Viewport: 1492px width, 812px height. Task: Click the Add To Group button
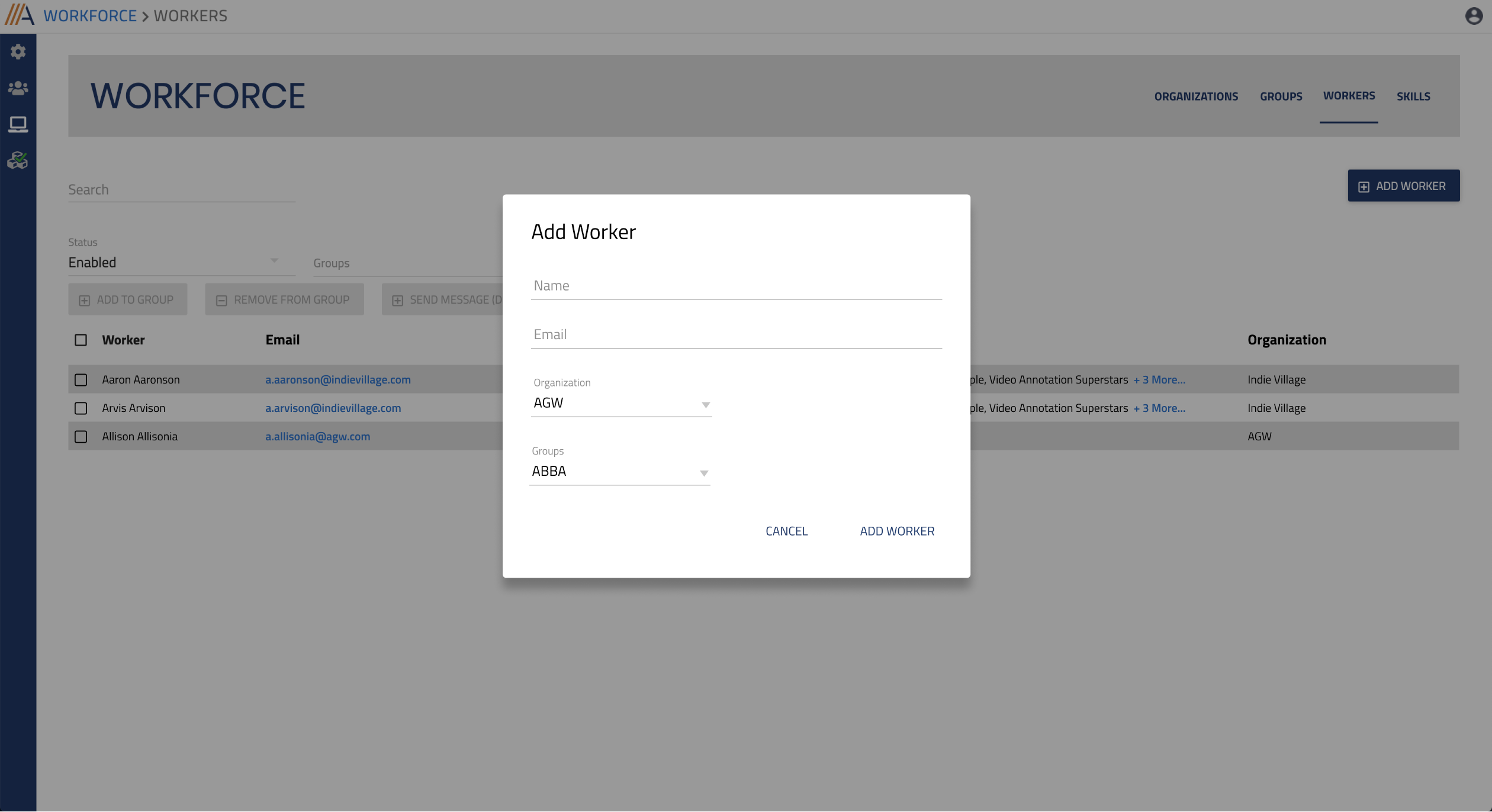point(128,299)
